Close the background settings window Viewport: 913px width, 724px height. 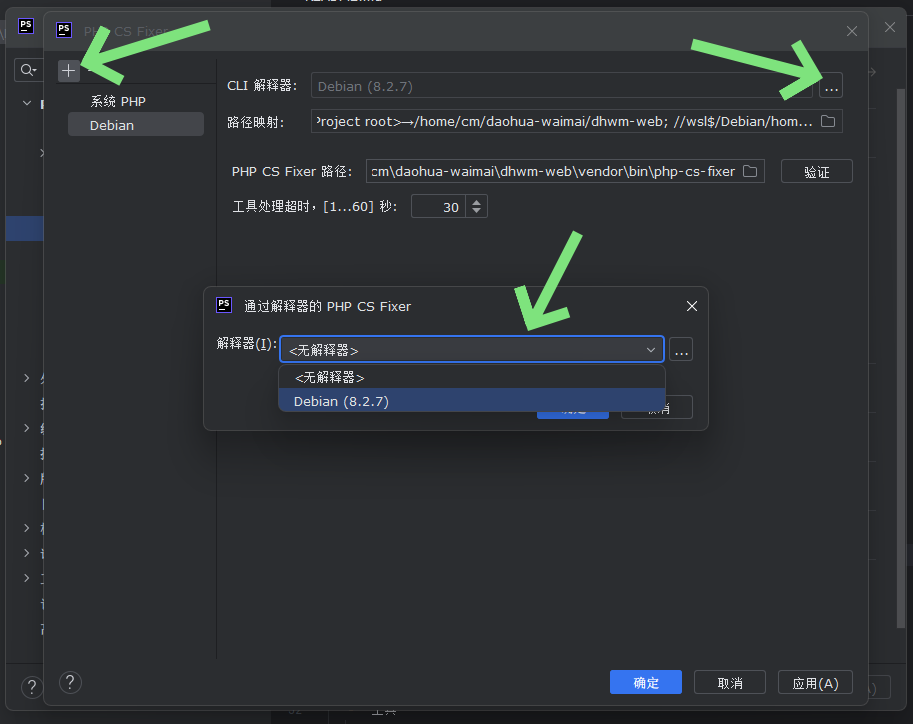tap(890, 27)
